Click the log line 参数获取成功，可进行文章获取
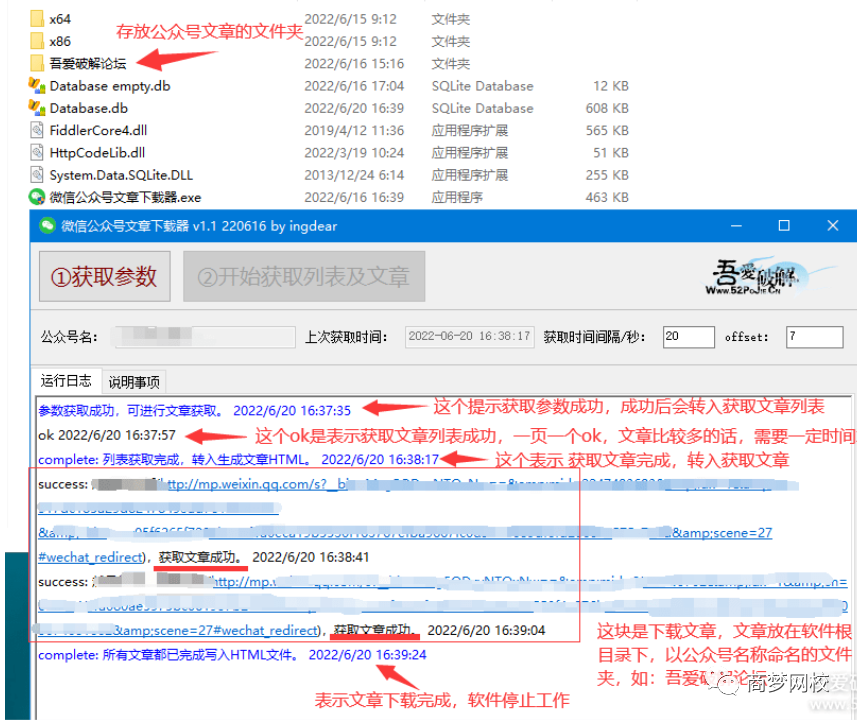The height and width of the screenshot is (720, 857). (195, 411)
